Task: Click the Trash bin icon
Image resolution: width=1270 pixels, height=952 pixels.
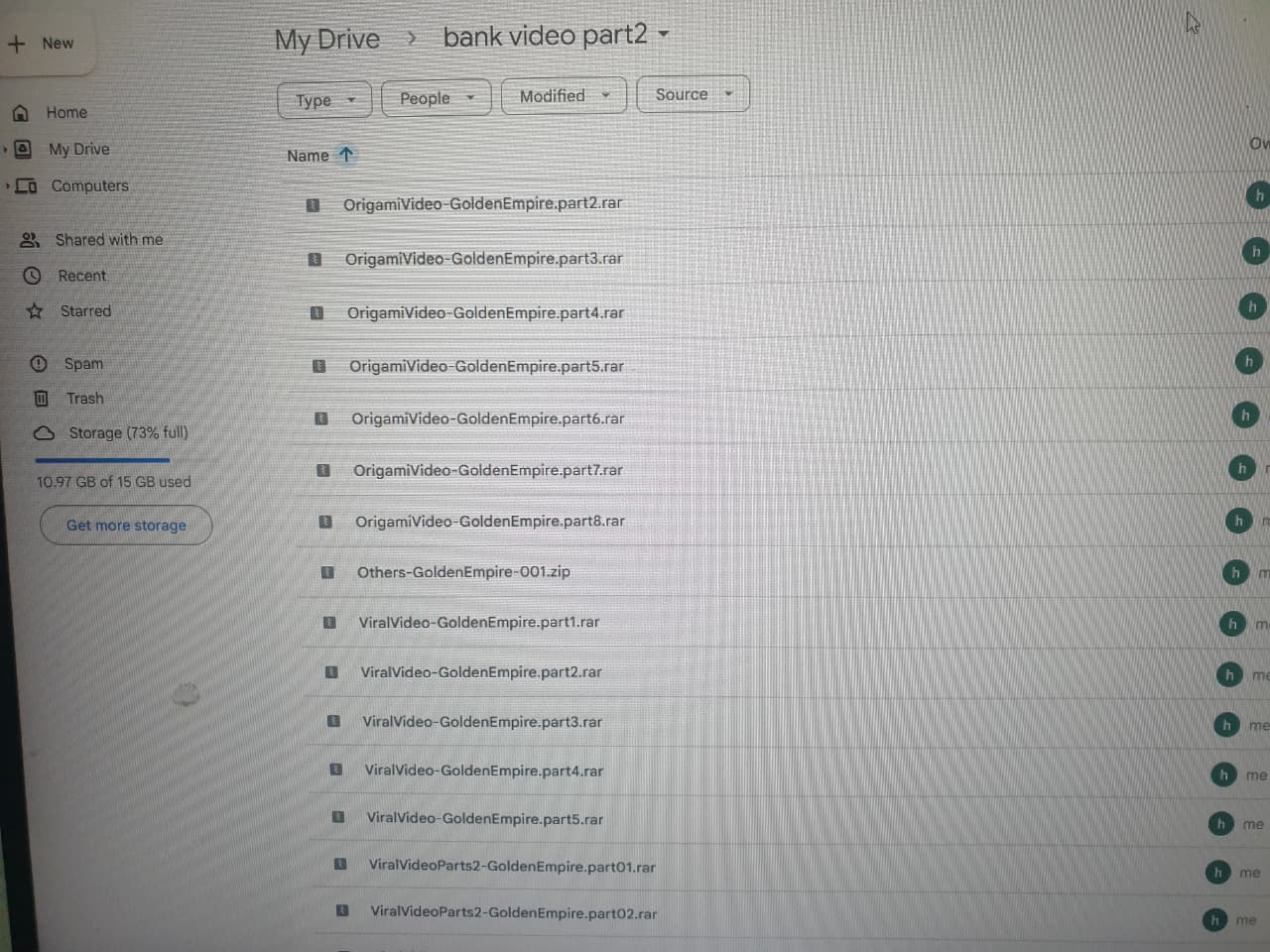Action: (x=41, y=399)
